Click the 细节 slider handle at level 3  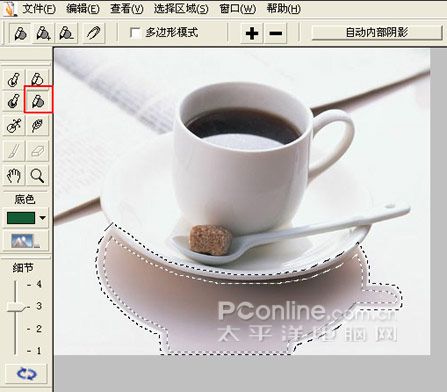(16, 307)
